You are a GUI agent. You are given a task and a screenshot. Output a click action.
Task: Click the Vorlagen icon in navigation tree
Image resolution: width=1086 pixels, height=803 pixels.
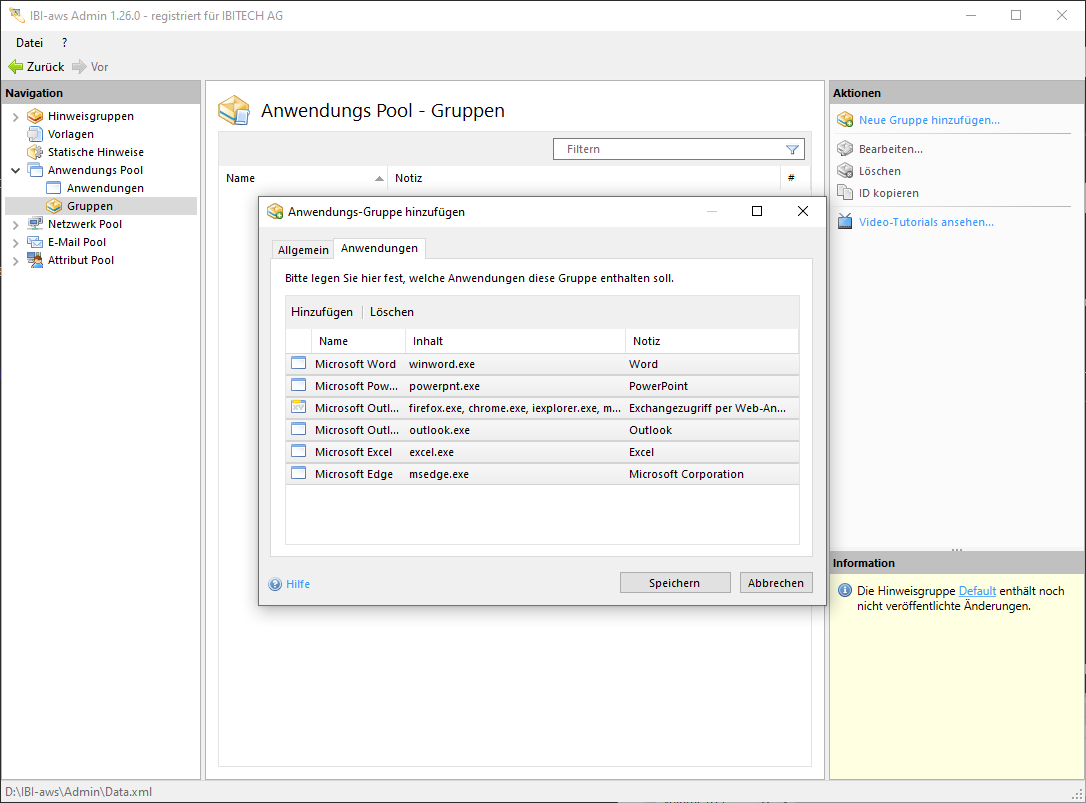coord(36,134)
